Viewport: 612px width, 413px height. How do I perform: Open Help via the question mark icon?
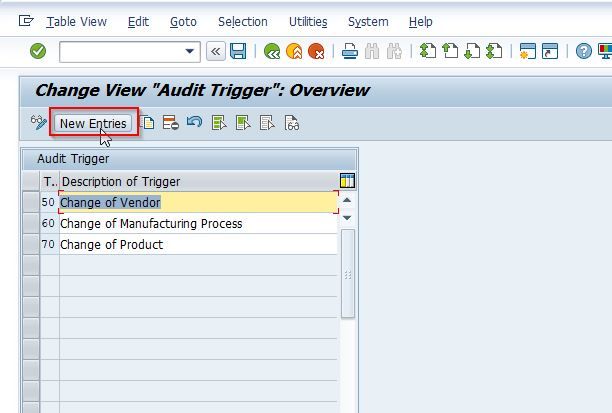(x=584, y=51)
